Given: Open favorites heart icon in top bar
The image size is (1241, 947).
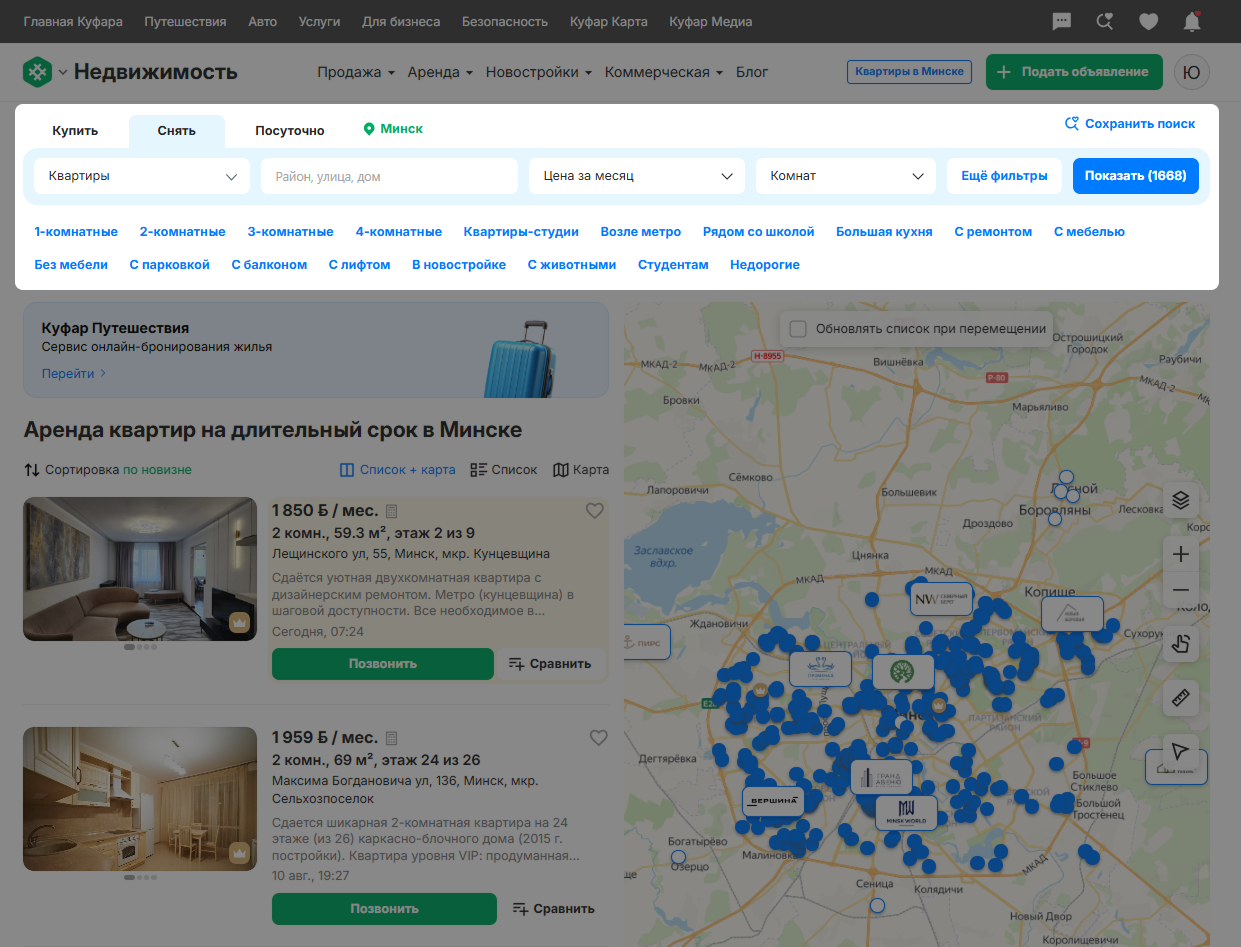Looking at the screenshot, I should pyautogui.click(x=1148, y=21).
